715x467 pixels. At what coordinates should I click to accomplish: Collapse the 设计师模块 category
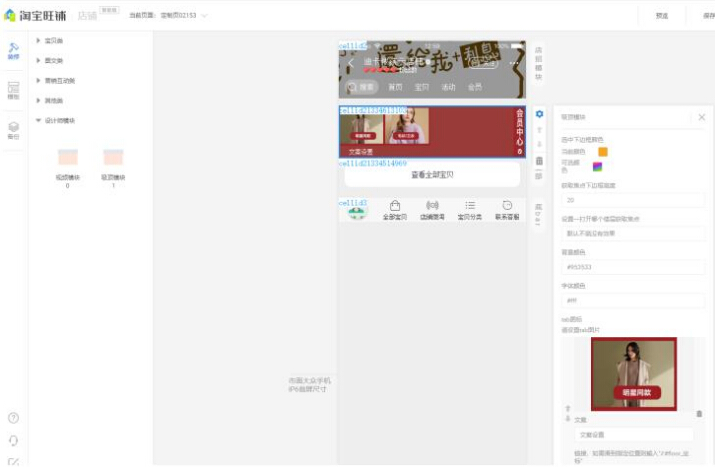[38, 120]
